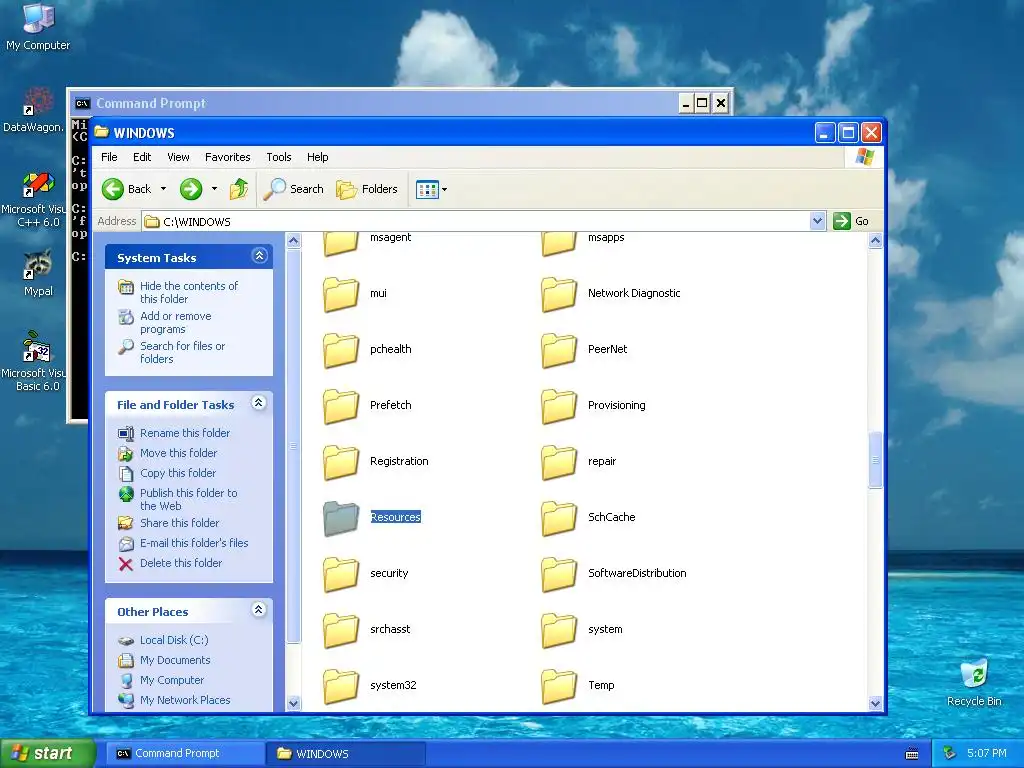
Task: Click the Go button beside the address bar
Action: tap(851, 221)
